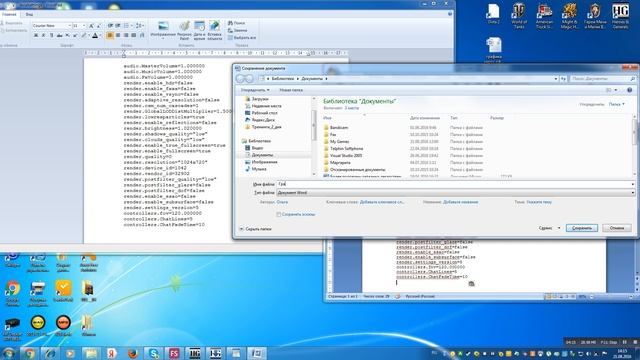Open the font size dropdown in WordPad

pyautogui.click(x=84, y=25)
